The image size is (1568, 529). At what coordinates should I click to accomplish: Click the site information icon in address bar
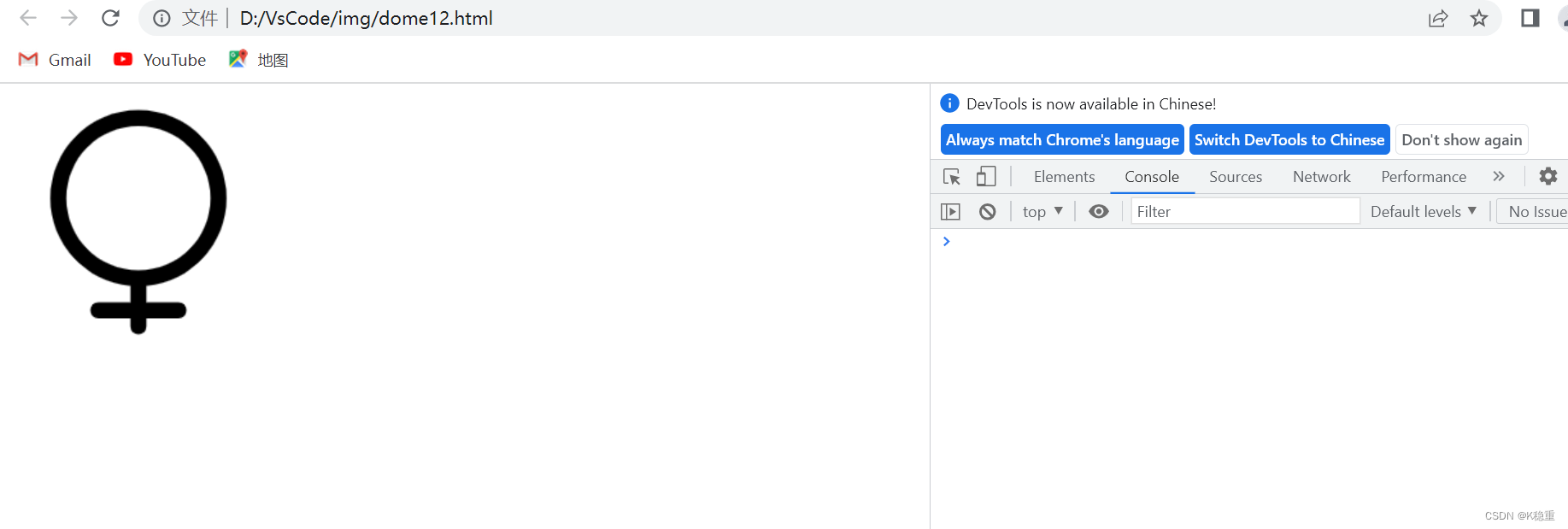click(x=161, y=19)
